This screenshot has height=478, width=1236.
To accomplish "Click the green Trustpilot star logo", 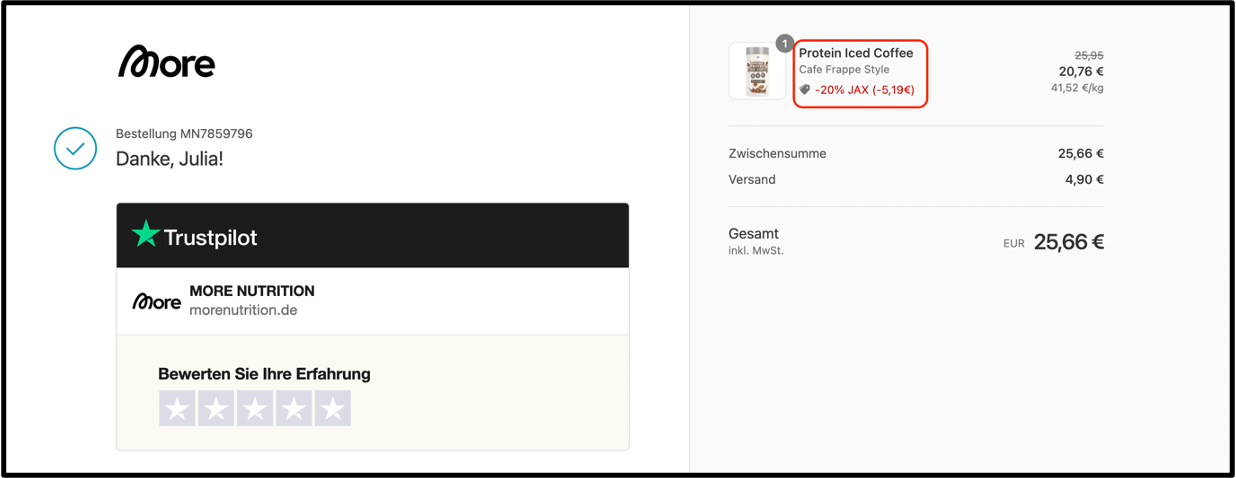I will click(146, 235).
